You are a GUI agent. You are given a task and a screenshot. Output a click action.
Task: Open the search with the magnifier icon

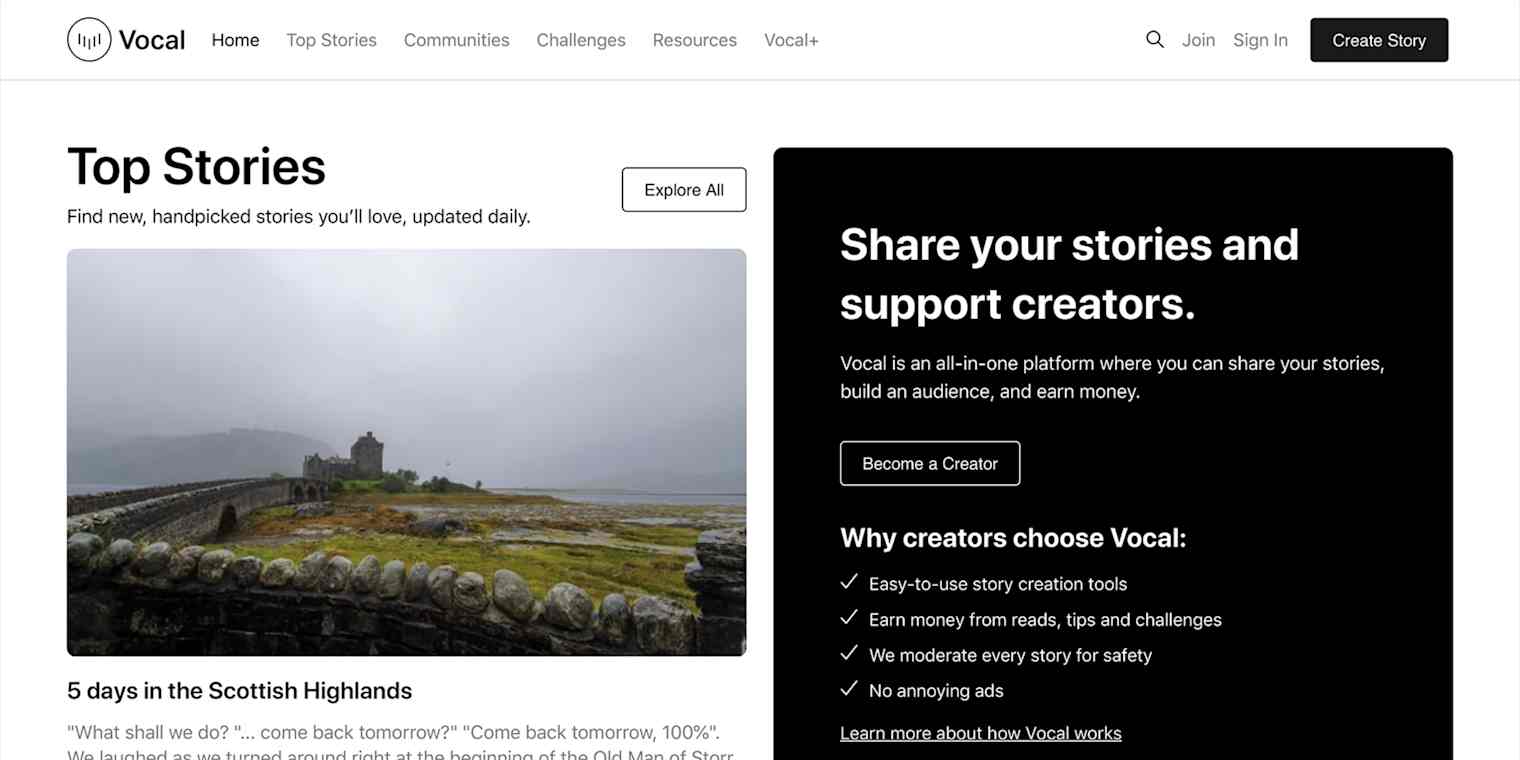pyautogui.click(x=1154, y=39)
